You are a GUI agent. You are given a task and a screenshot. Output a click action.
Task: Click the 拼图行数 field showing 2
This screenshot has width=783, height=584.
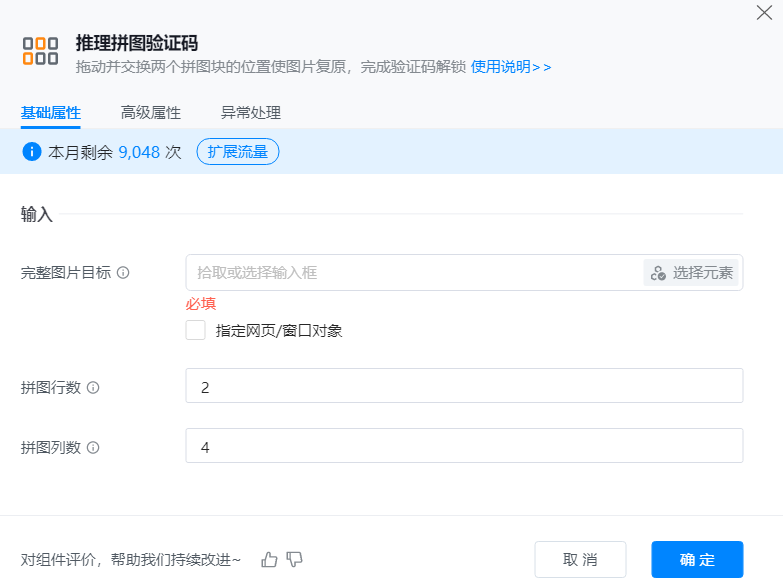pos(464,386)
